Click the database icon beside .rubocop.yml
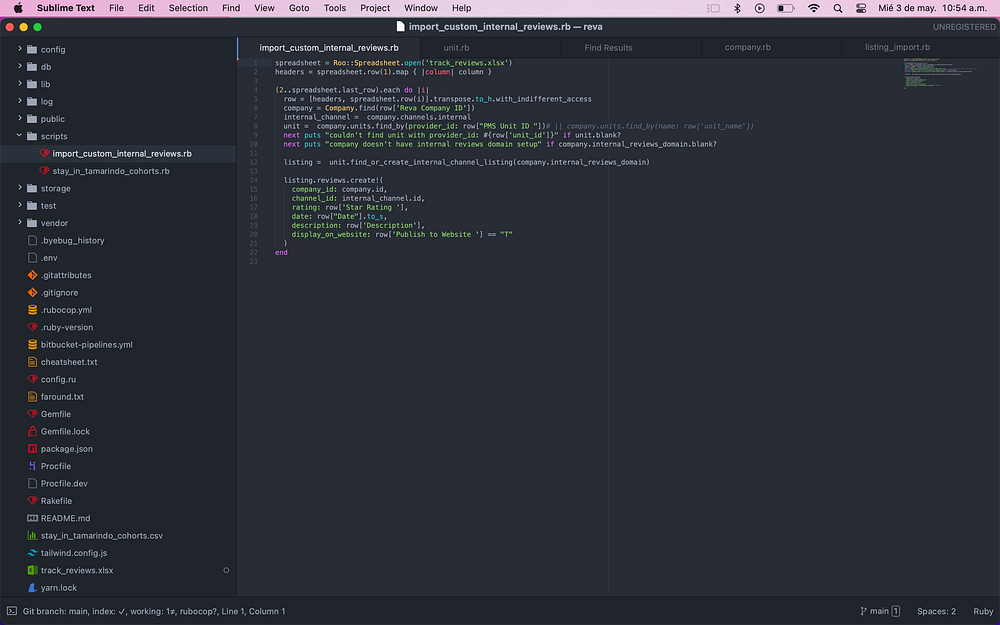Viewport: 1000px width, 625px height. 32,310
